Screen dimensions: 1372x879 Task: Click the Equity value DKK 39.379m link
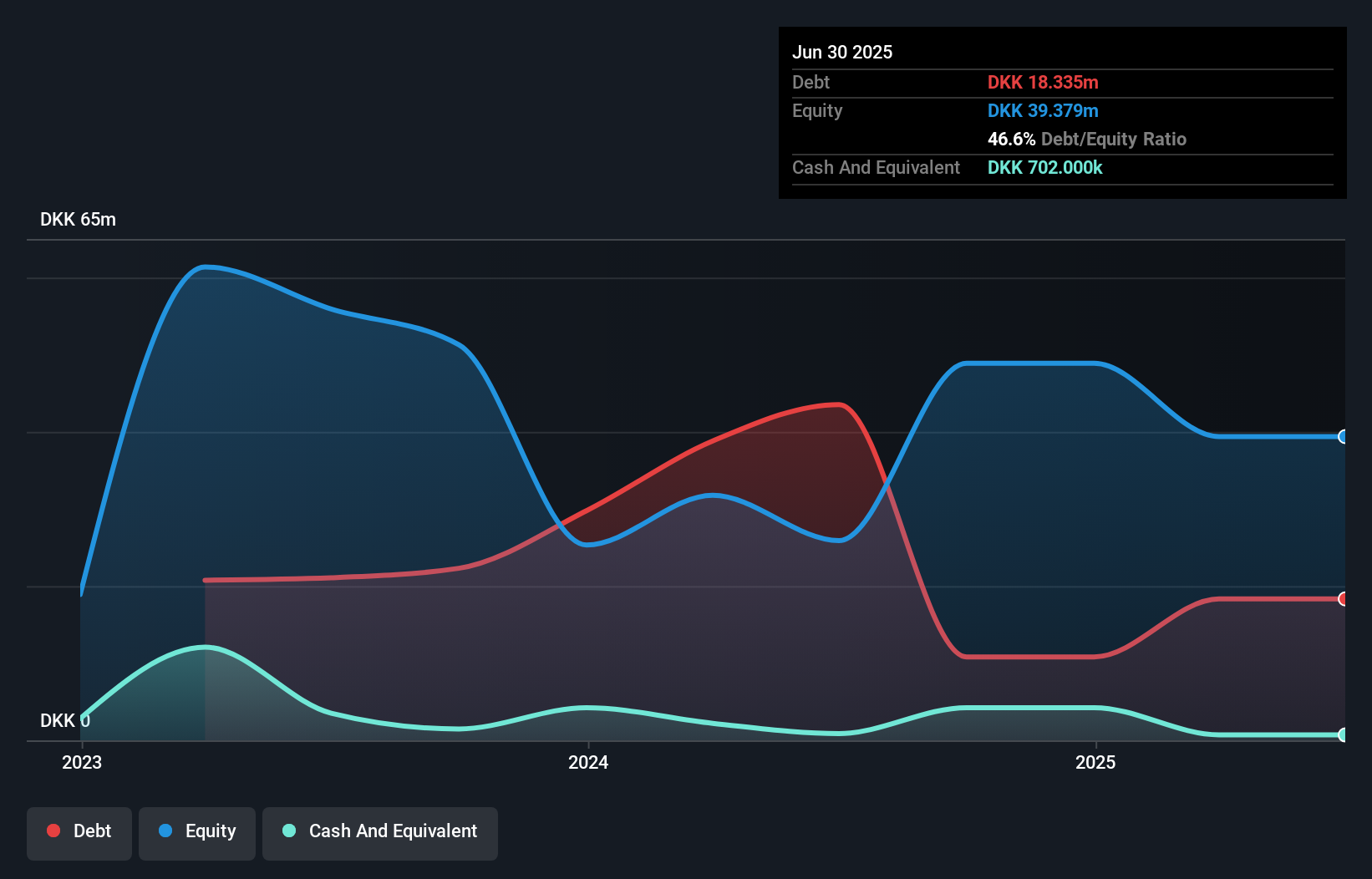click(1043, 110)
